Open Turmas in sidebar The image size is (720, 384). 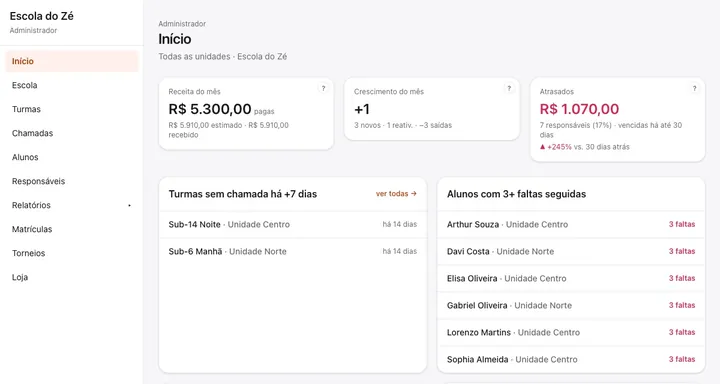point(72,109)
